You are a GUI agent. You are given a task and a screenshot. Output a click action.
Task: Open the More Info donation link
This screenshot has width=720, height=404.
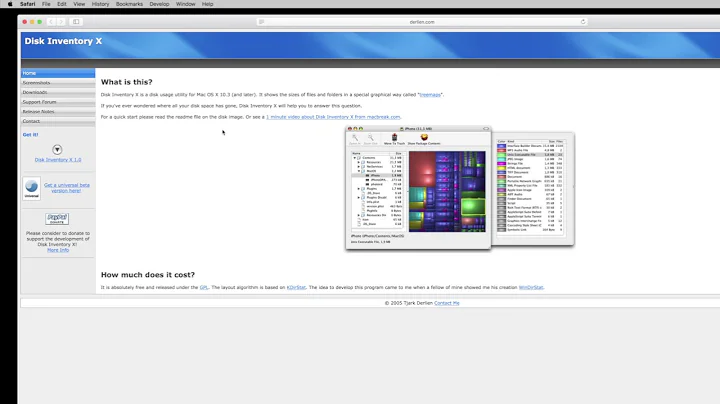point(58,250)
